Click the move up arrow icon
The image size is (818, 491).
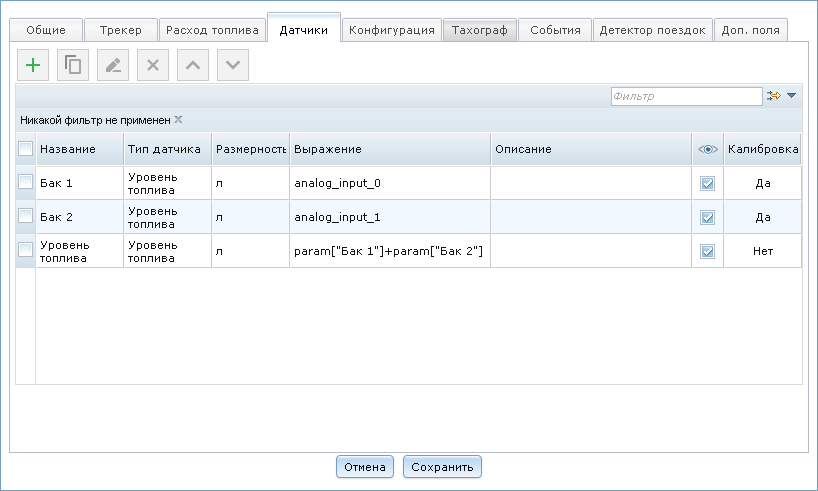pyautogui.click(x=193, y=65)
